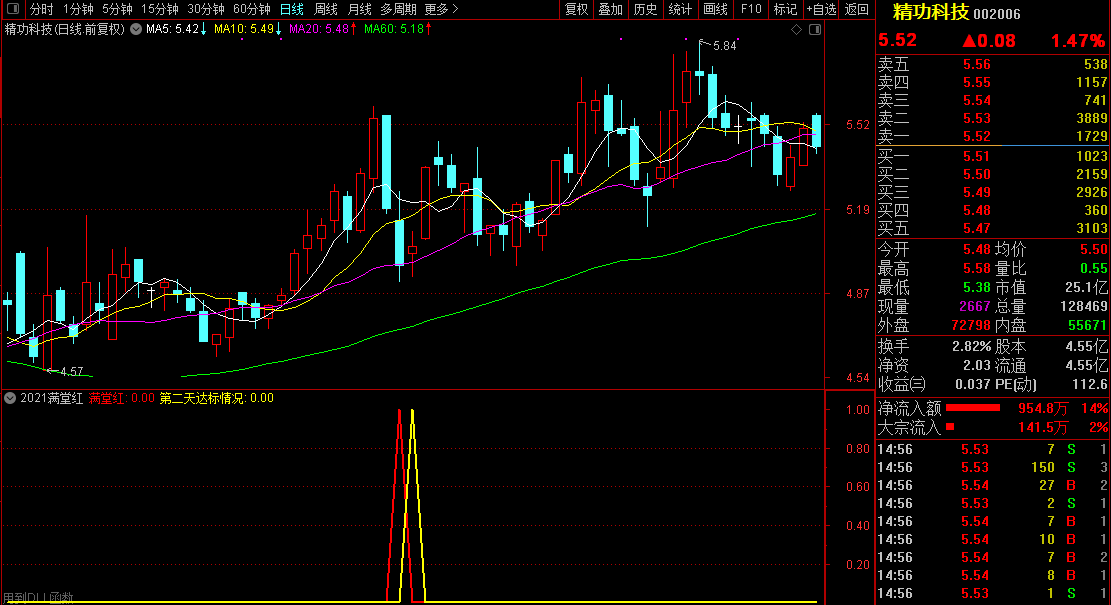Screen dimensions: 1111x605
Task: Click the red spike peak in 满堂红 indicator
Action: (400, 411)
